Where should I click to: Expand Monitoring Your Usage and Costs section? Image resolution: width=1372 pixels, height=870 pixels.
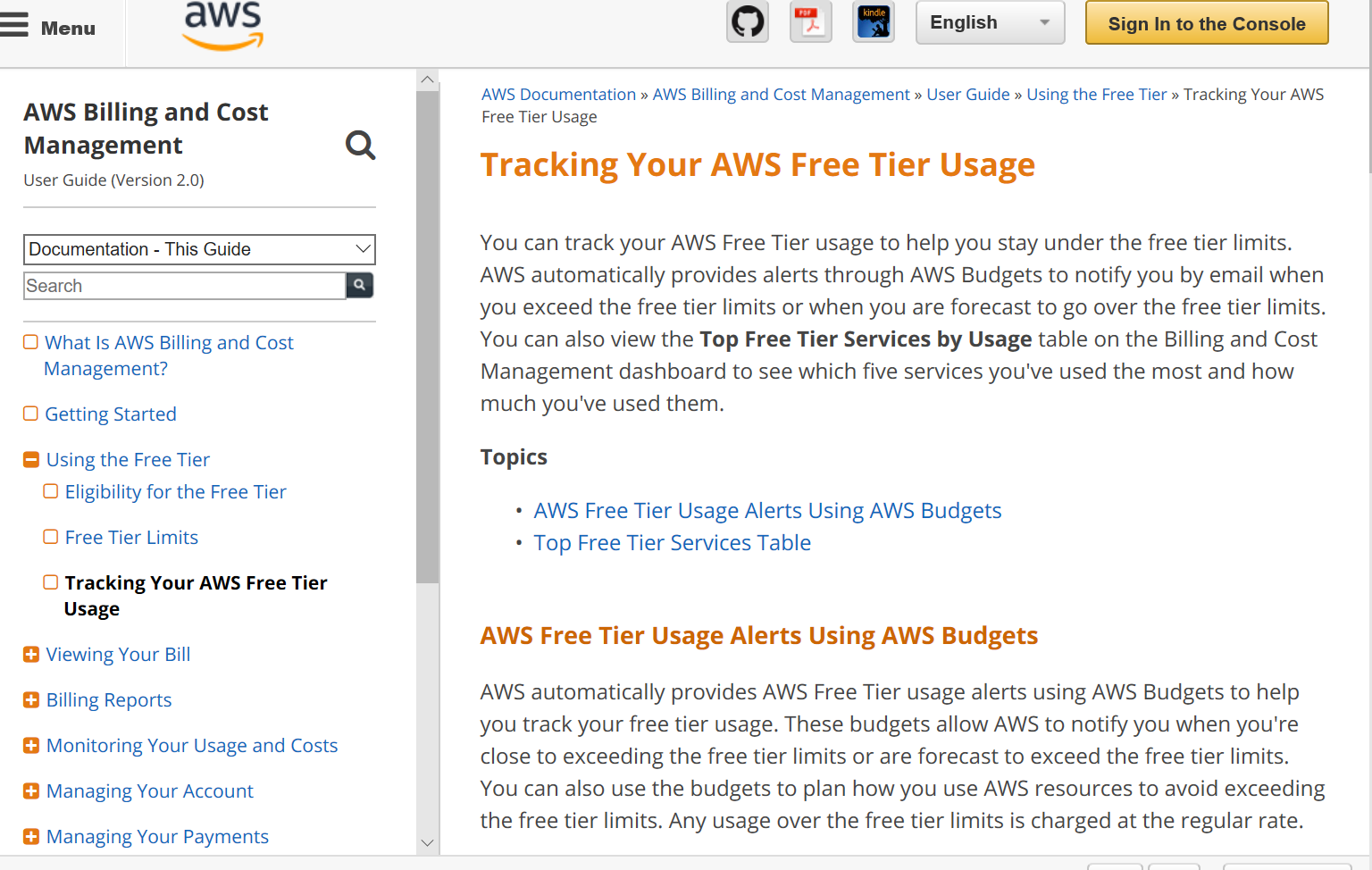click(31, 746)
